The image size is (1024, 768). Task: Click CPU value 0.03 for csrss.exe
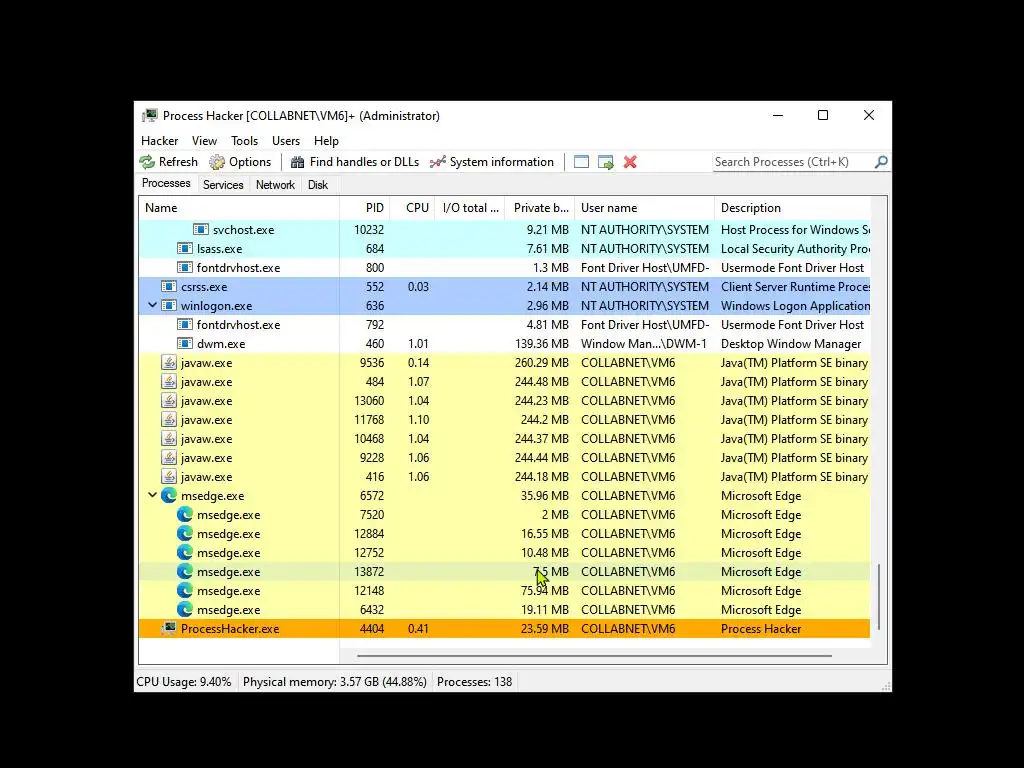tap(418, 287)
